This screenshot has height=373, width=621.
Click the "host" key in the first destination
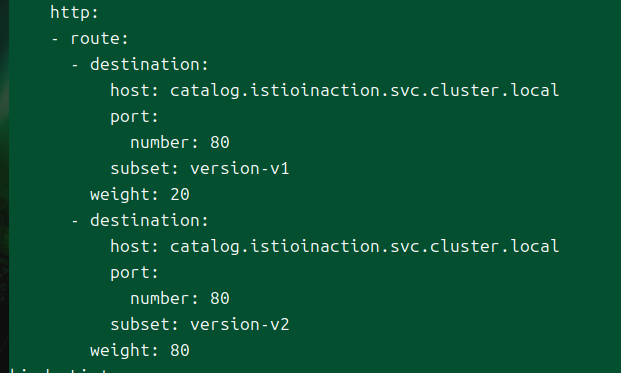(130, 90)
